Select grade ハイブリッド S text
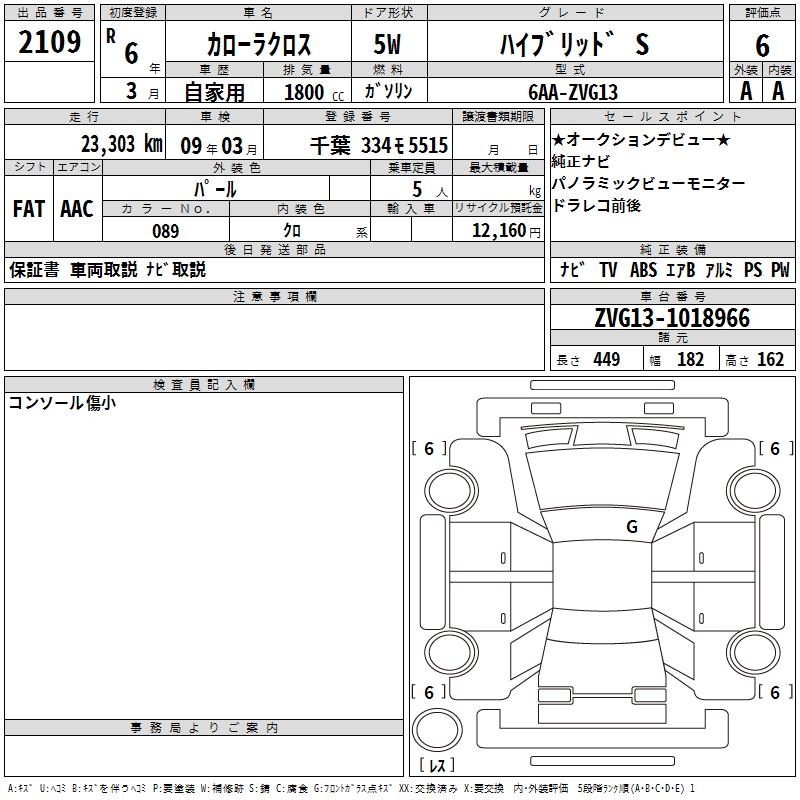The width and height of the screenshot is (800, 800). click(x=574, y=44)
